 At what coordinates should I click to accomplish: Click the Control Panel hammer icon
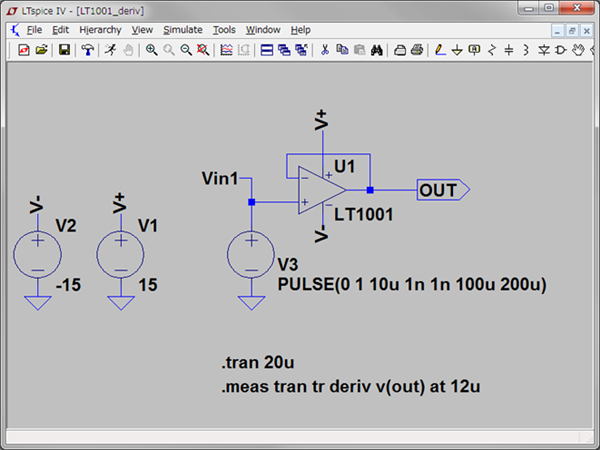pyautogui.click(x=88, y=49)
